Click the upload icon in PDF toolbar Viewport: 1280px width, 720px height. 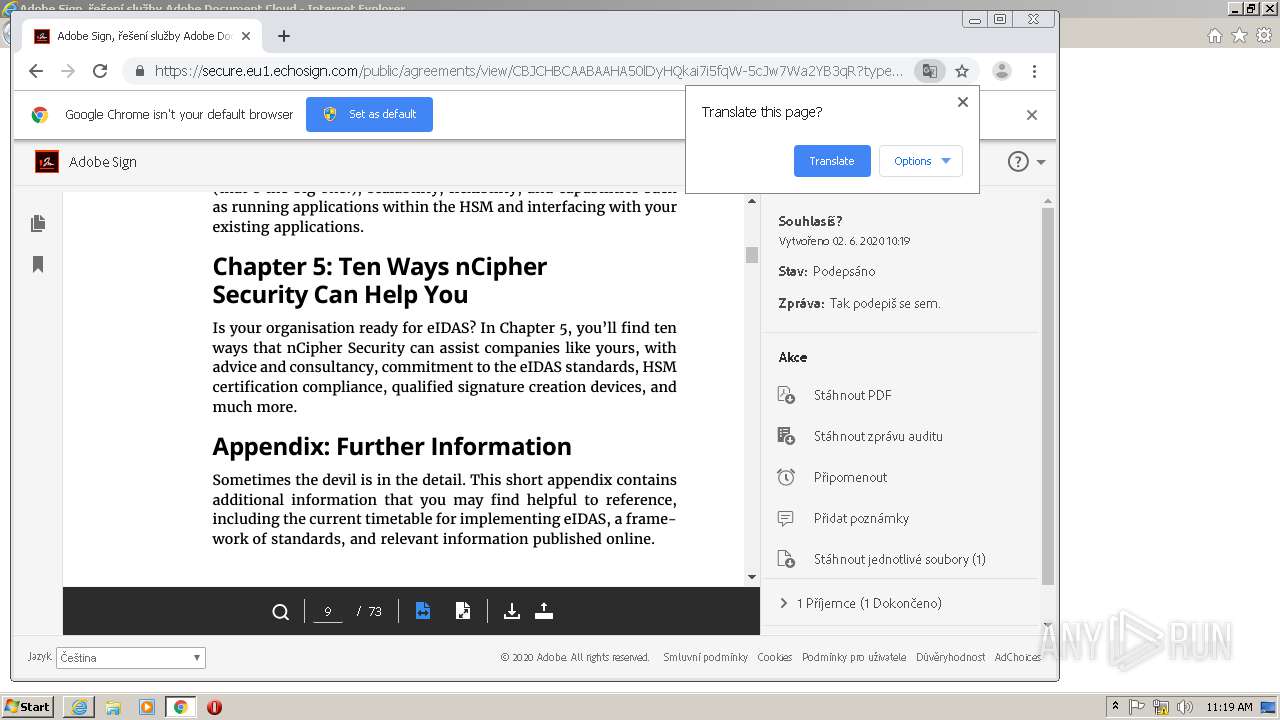544,611
